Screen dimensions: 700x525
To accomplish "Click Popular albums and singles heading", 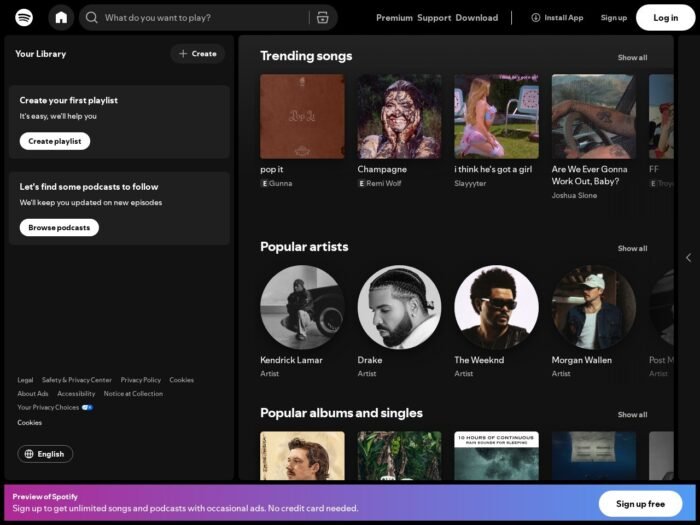I will tap(342, 413).
